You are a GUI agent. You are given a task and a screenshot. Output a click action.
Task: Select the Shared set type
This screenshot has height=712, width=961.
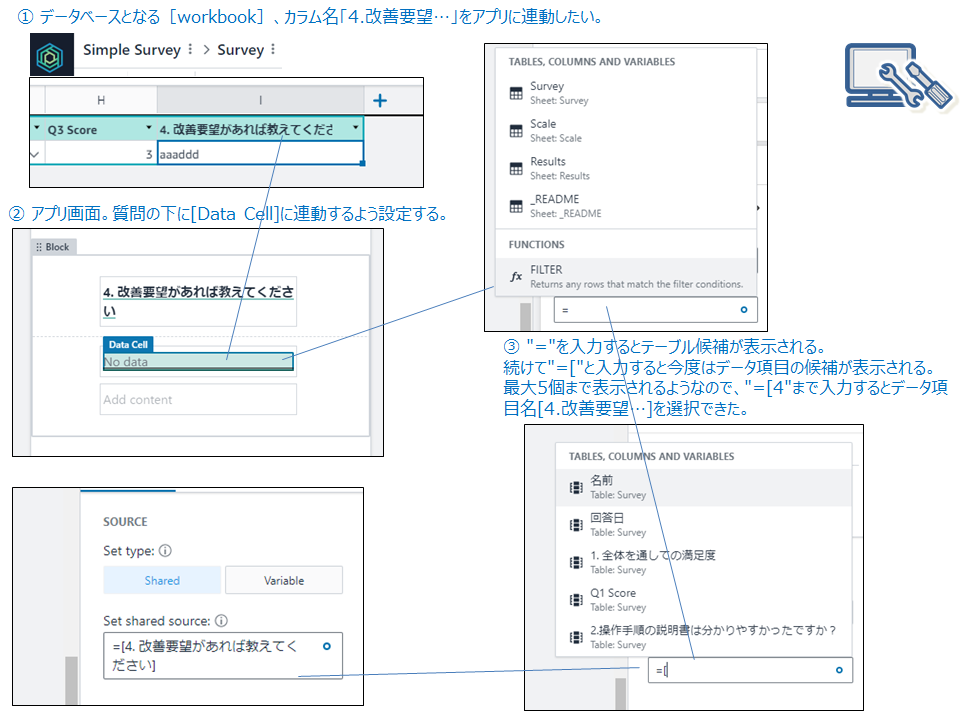[x=162, y=580]
